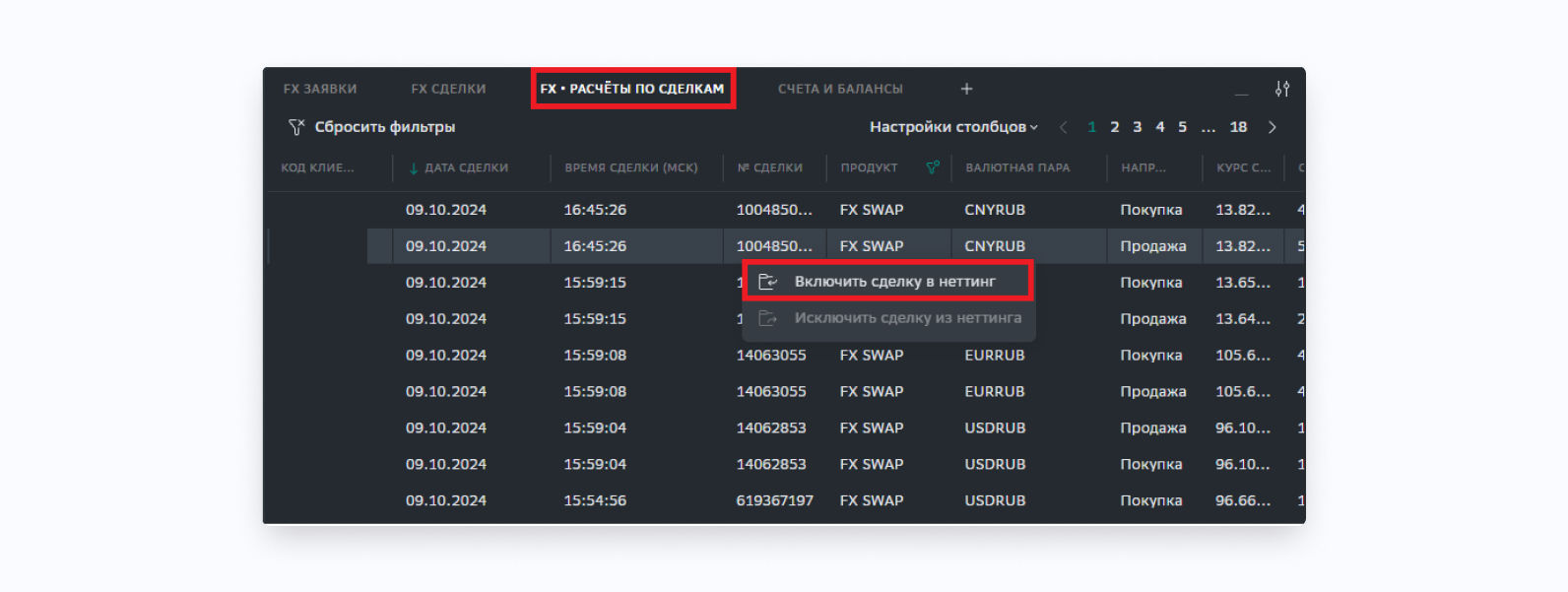Open the panel settings sliders icon
The image size is (1568, 592).
coord(1282,89)
